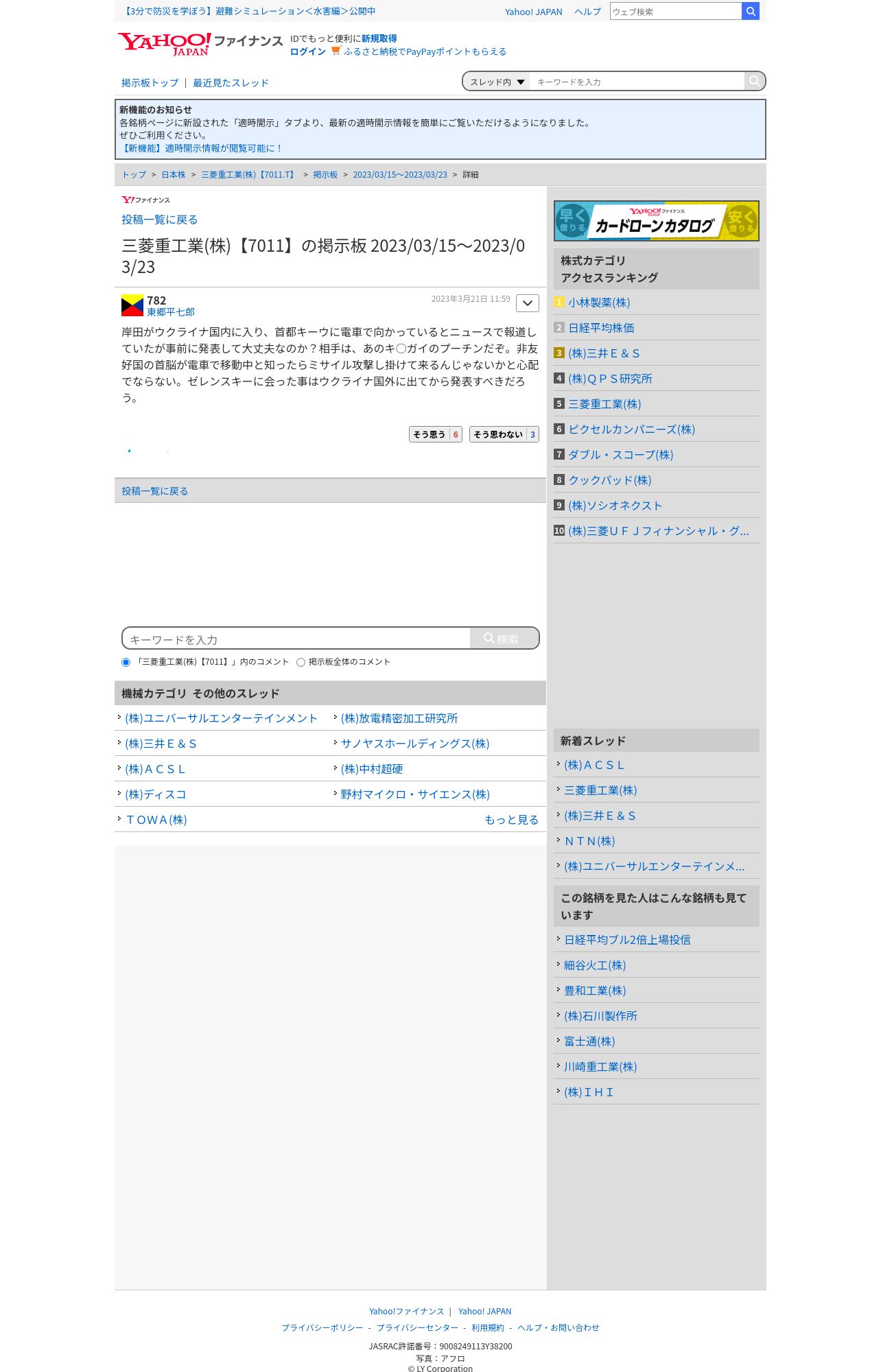The height and width of the screenshot is (1372, 881).
Task: Focus the lower キーワードを入力 search box
Action: pyautogui.click(x=296, y=639)
